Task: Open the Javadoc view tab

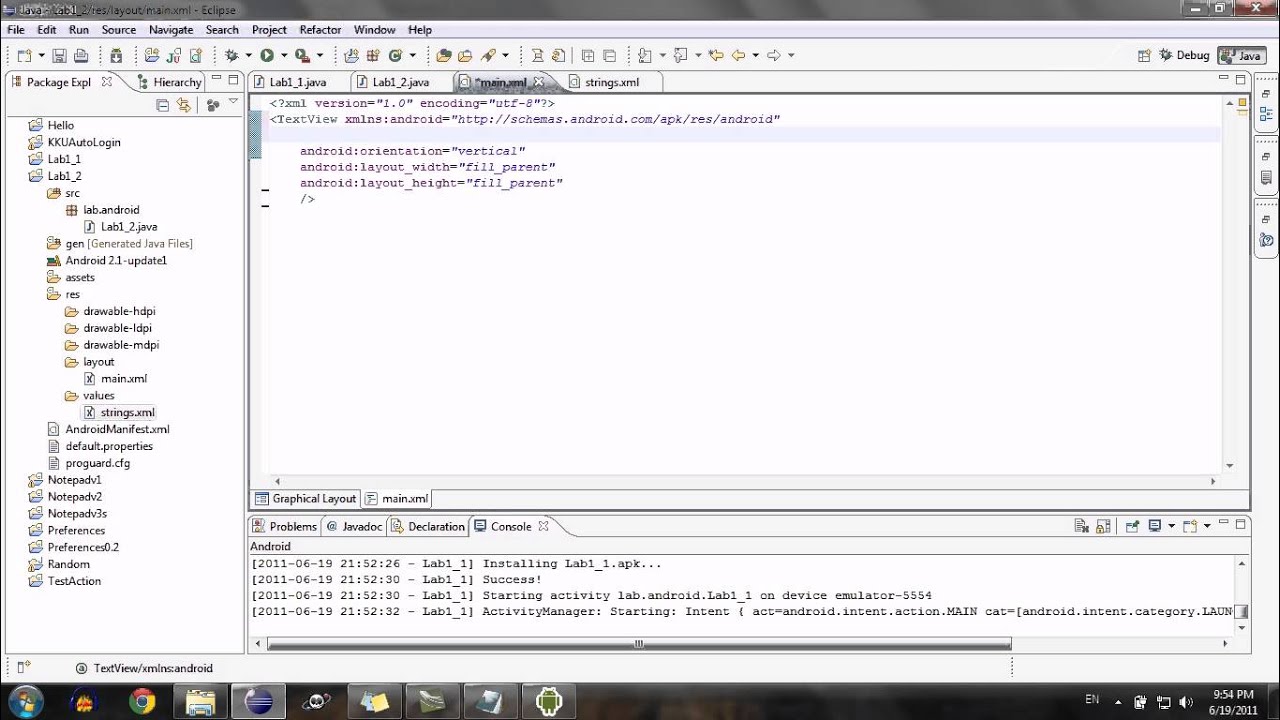Action: coord(354,526)
